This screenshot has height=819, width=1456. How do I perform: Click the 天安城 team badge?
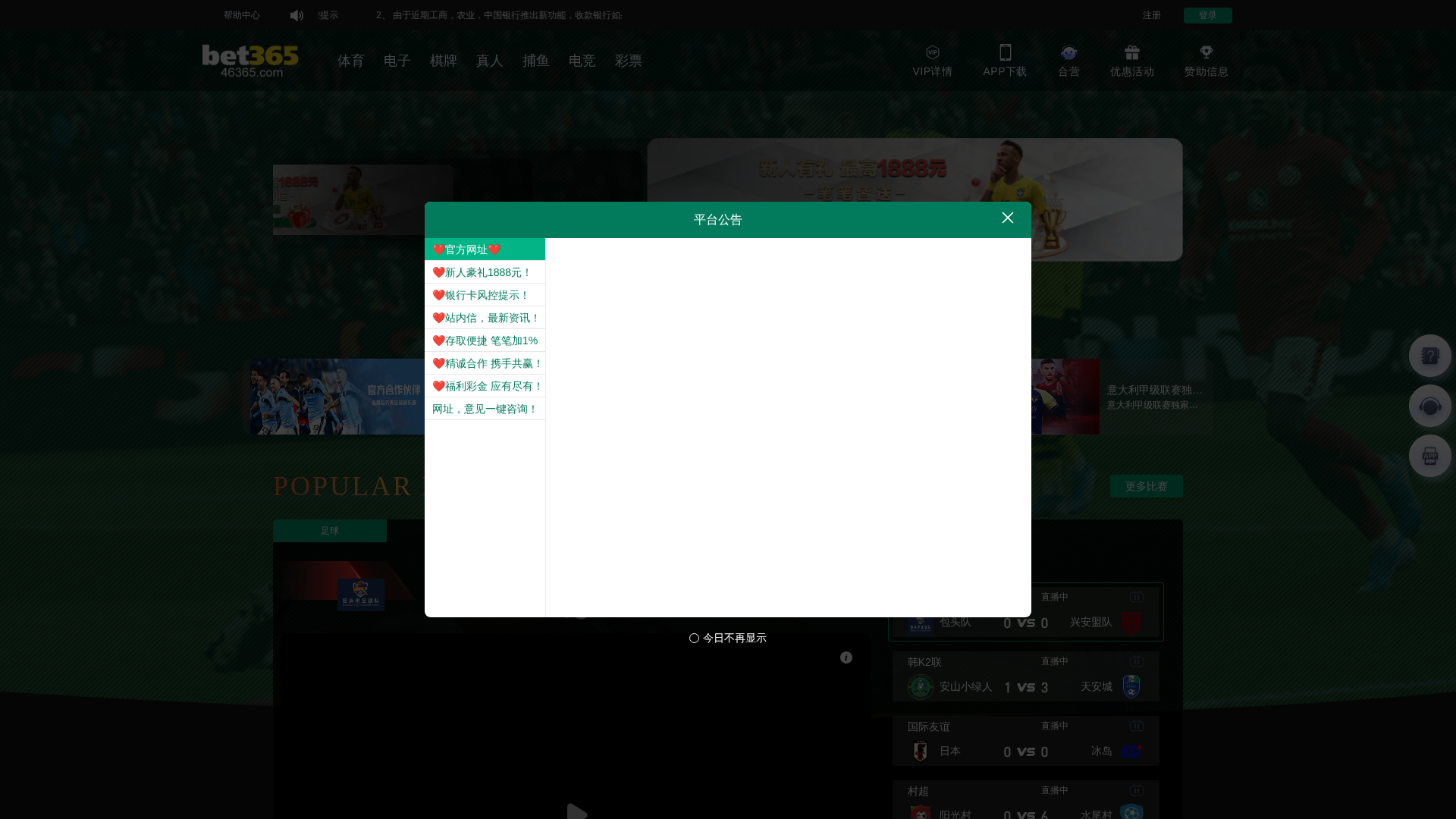pyautogui.click(x=1131, y=687)
